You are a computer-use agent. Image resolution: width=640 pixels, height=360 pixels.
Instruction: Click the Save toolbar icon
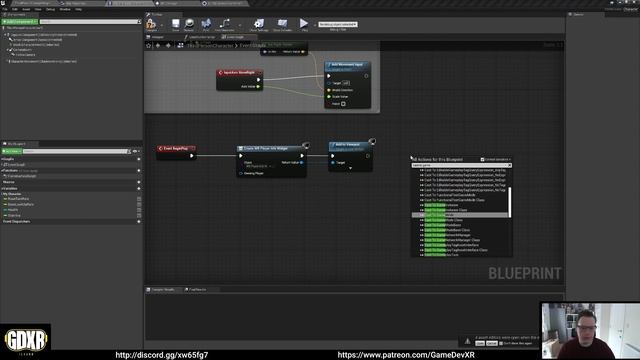[x=176, y=24]
